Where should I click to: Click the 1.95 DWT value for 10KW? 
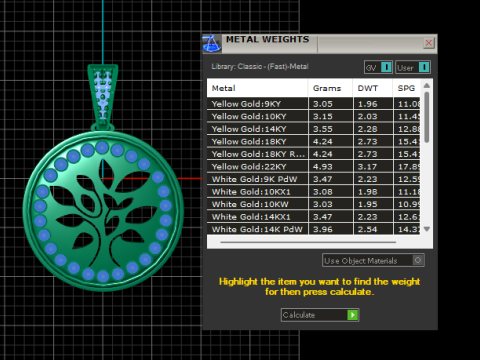(368, 204)
